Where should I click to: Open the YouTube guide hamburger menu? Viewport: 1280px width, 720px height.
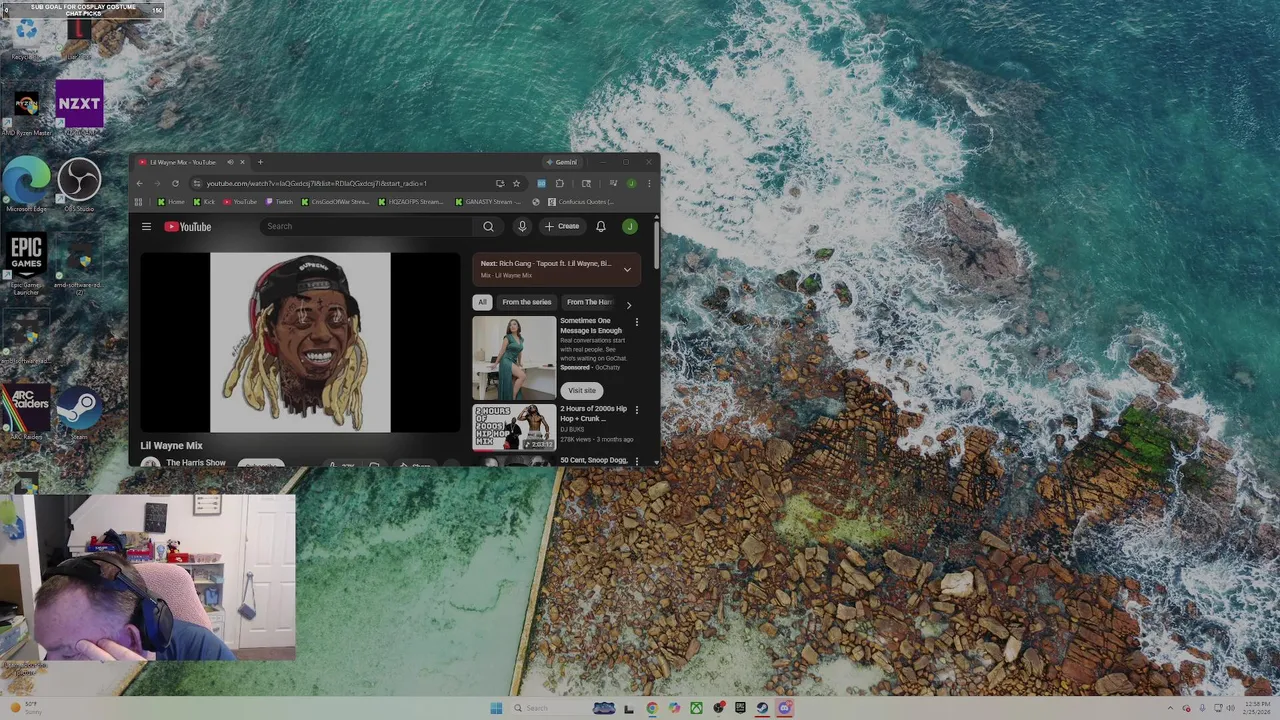(x=146, y=227)
